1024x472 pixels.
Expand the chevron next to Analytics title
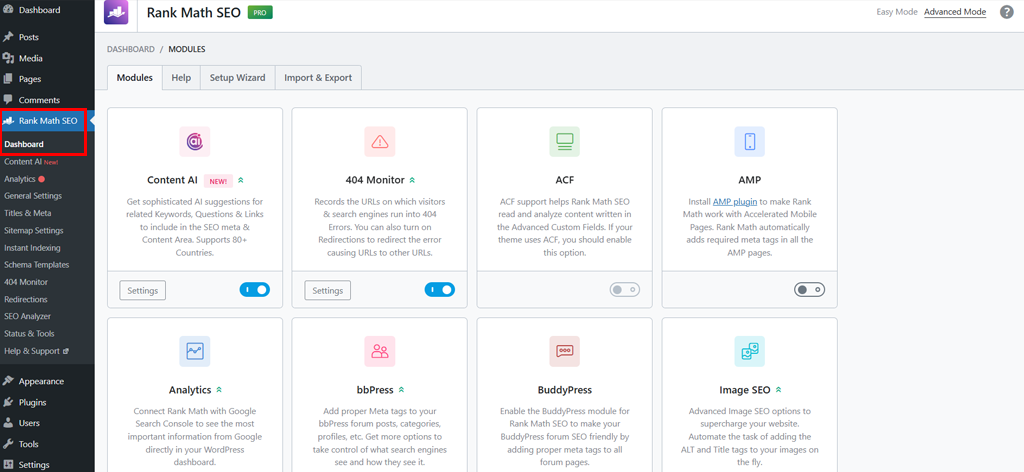[219, 390]
